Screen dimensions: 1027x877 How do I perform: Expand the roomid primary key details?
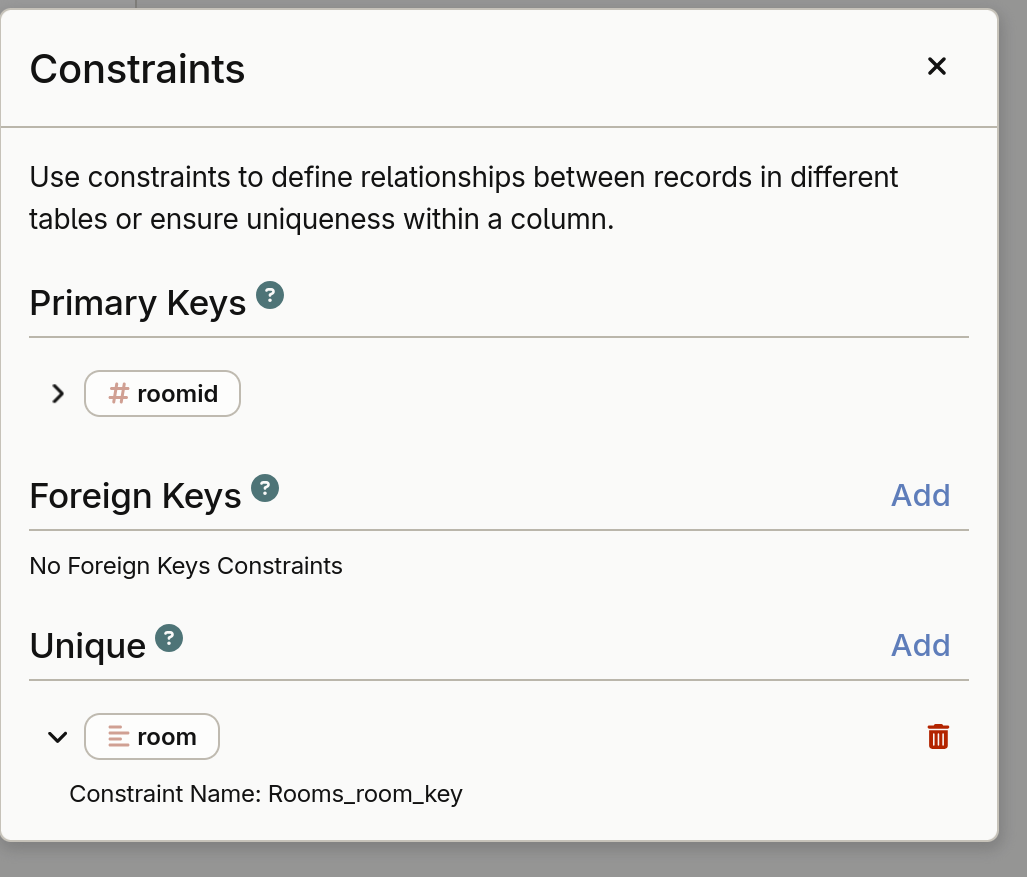58,394
